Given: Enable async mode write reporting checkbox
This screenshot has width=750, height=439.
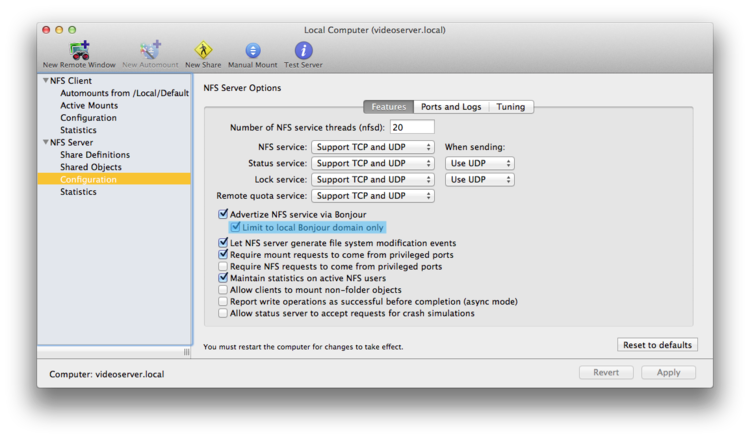Looking at the screenshot, I should [x=223, y=301].
